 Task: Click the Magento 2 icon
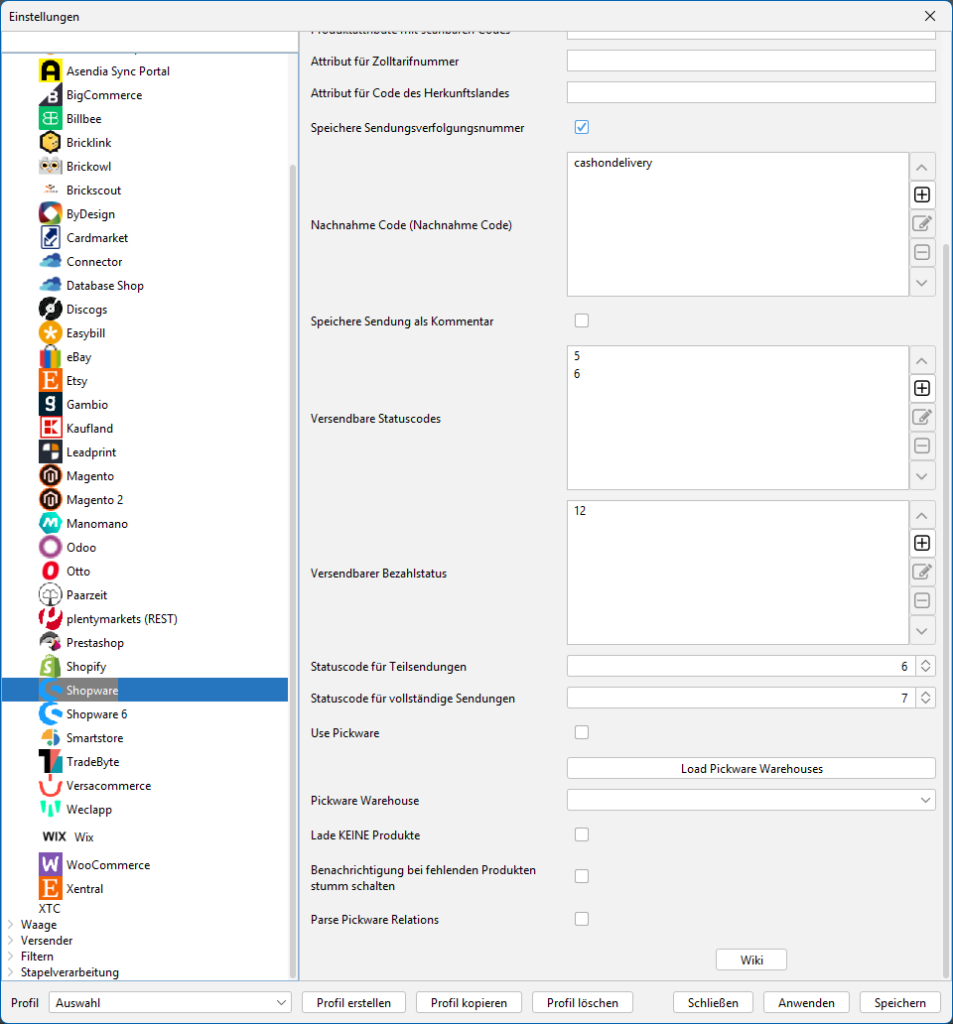coord(50,500)
